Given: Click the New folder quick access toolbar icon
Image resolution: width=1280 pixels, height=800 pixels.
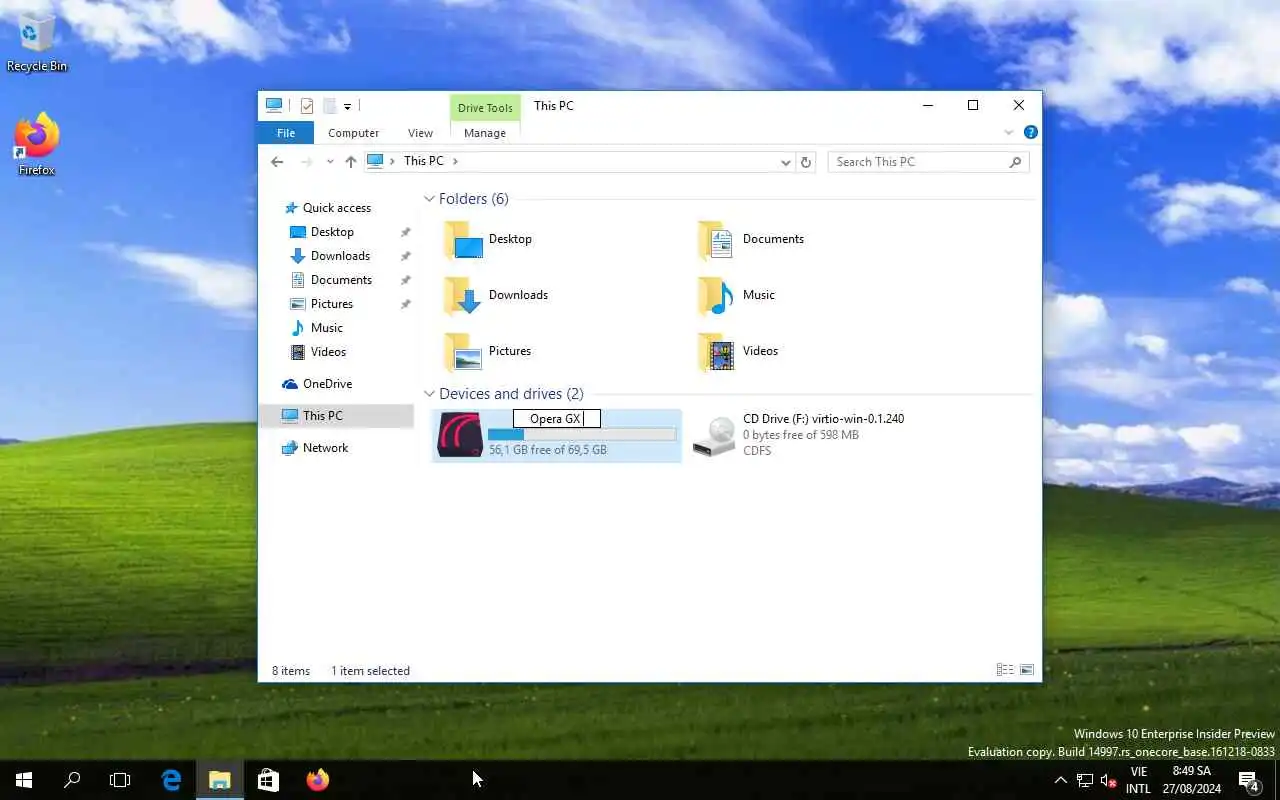Looking at the screenshot, I should coord(328,105).
